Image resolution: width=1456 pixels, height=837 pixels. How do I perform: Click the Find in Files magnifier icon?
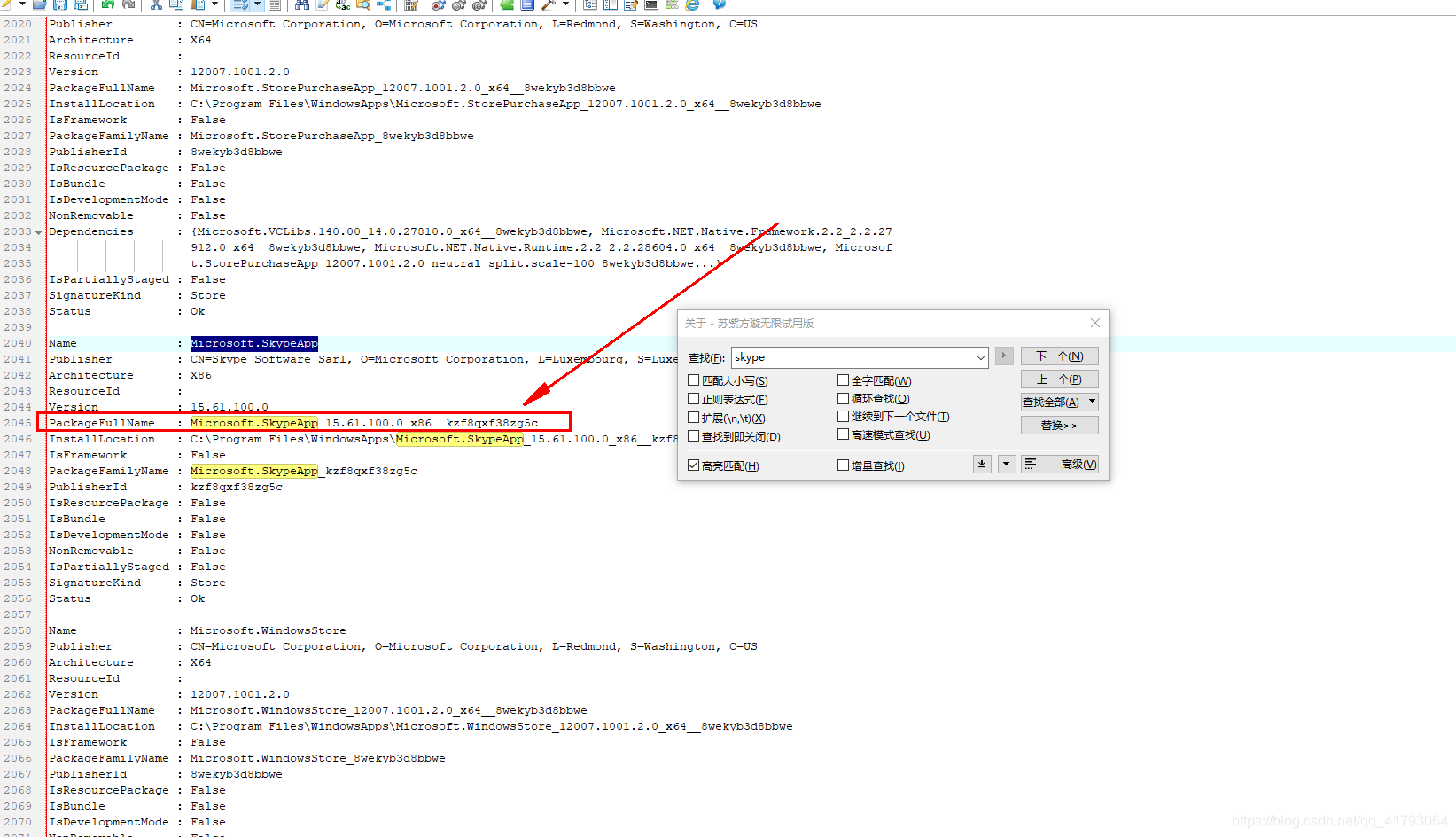(362, 4)
